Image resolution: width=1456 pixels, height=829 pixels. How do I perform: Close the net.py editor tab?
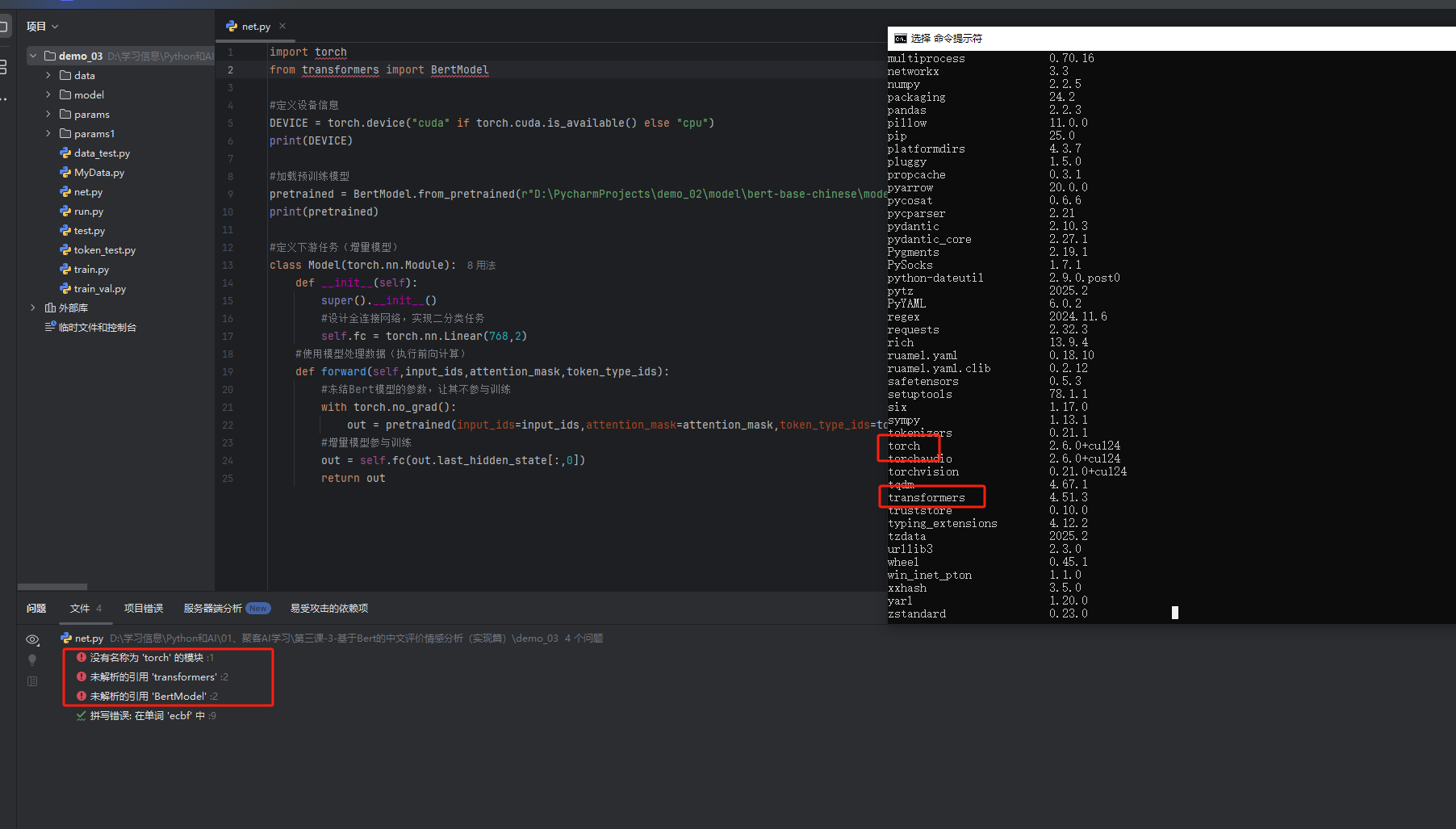click(x=282, y=26)
